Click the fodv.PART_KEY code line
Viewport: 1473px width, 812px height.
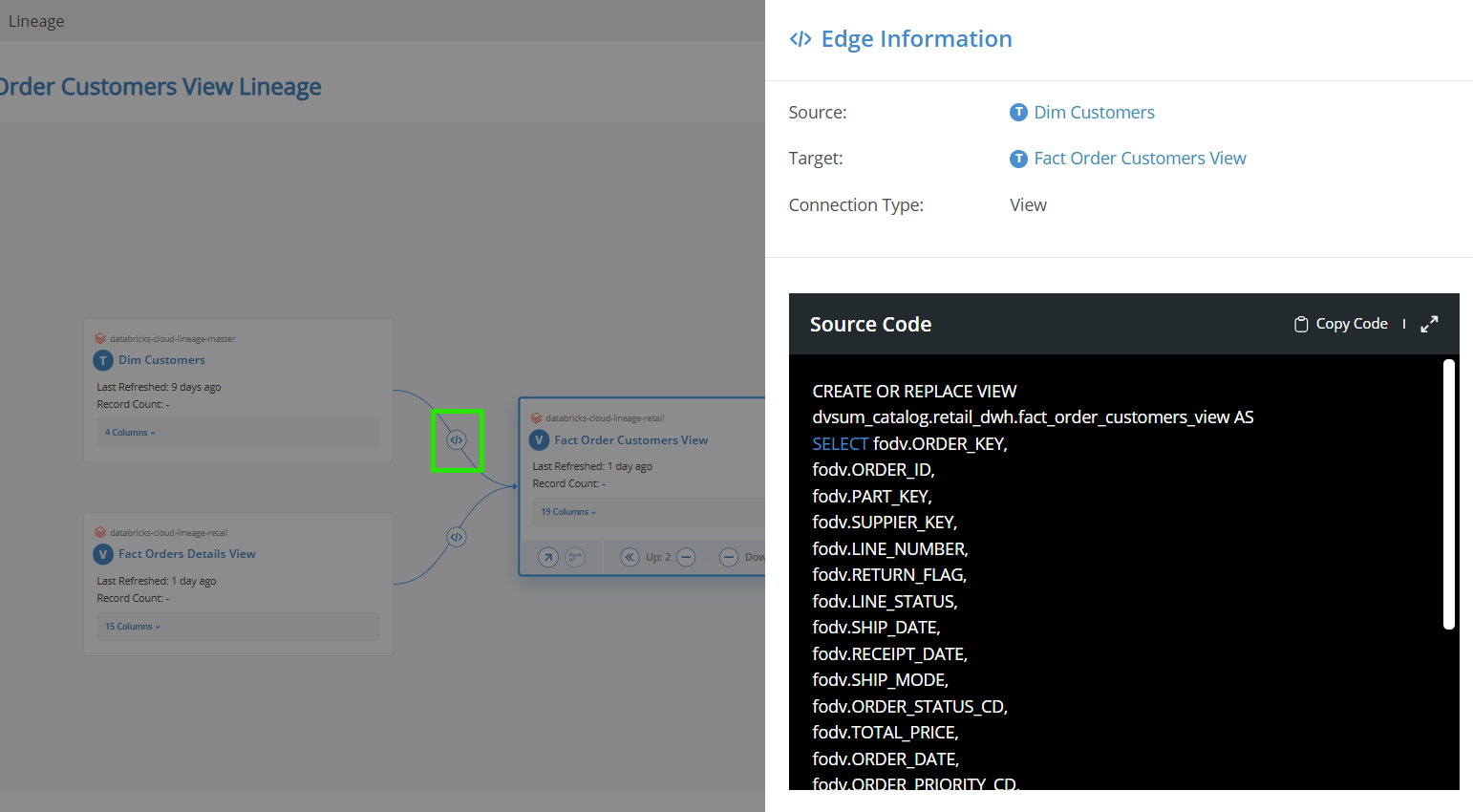click(x=872, y=497)
